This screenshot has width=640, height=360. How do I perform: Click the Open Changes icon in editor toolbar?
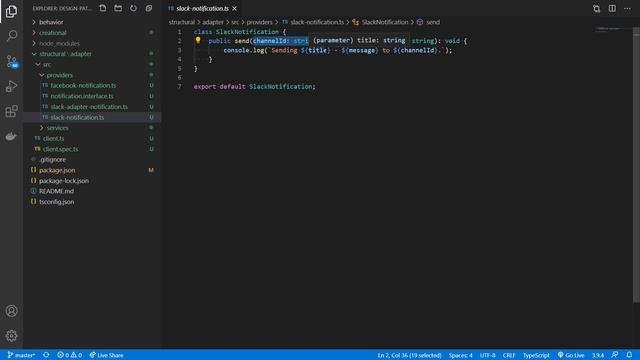click(x=596, y=9)
